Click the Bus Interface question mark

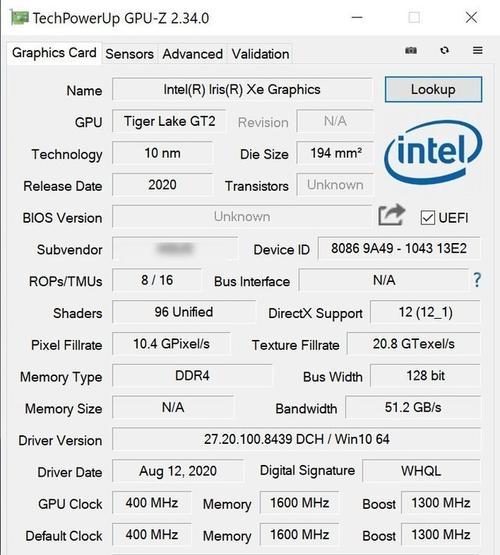point(477,280)
